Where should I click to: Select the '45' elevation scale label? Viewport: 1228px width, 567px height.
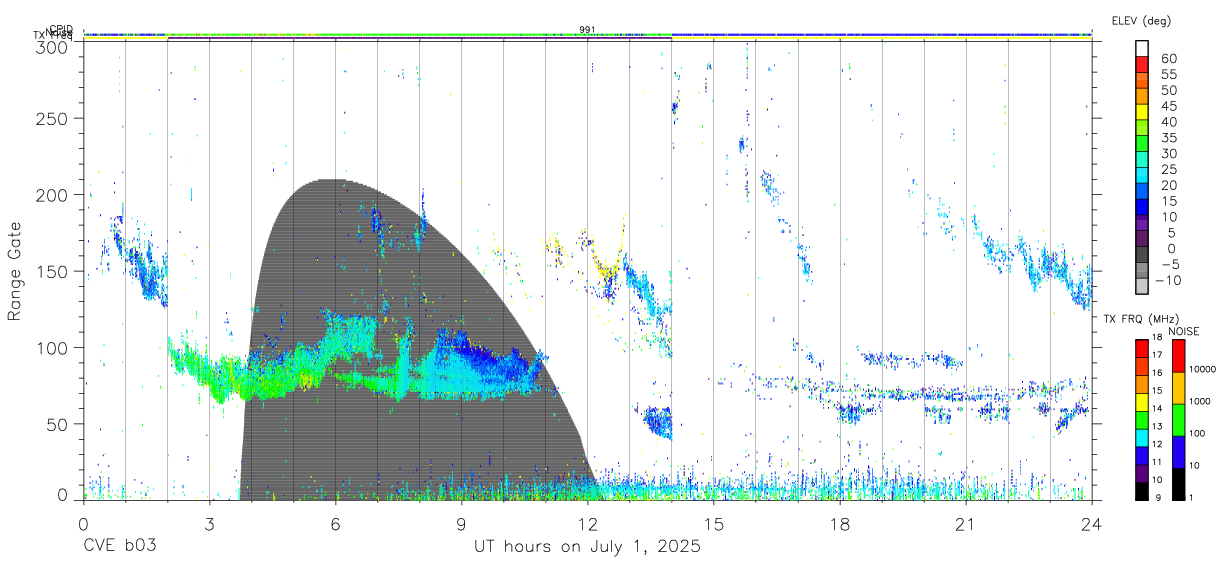click(1168, 106)
